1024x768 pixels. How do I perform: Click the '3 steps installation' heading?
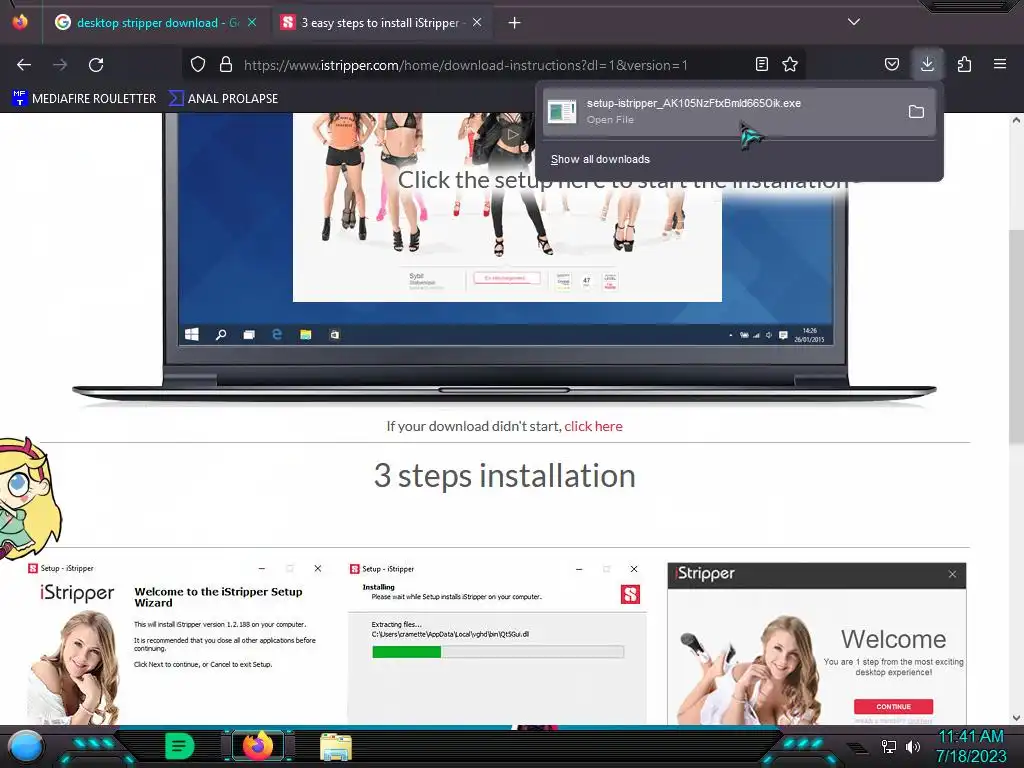pyautogui.click(x=505, y=475)
